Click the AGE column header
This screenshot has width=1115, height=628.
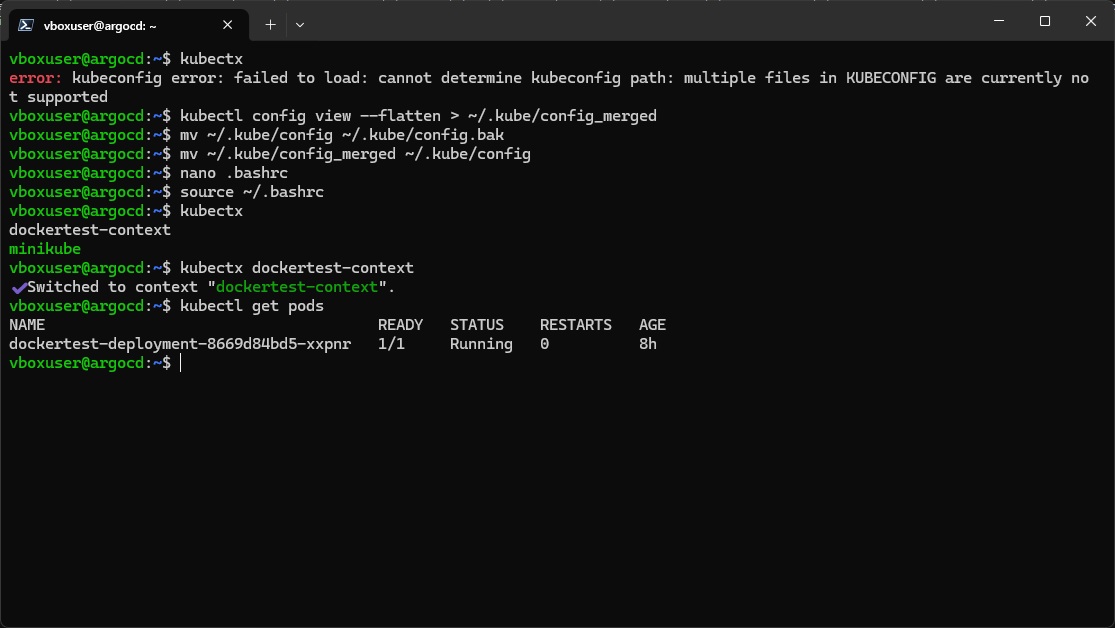(x=652, y=325)
